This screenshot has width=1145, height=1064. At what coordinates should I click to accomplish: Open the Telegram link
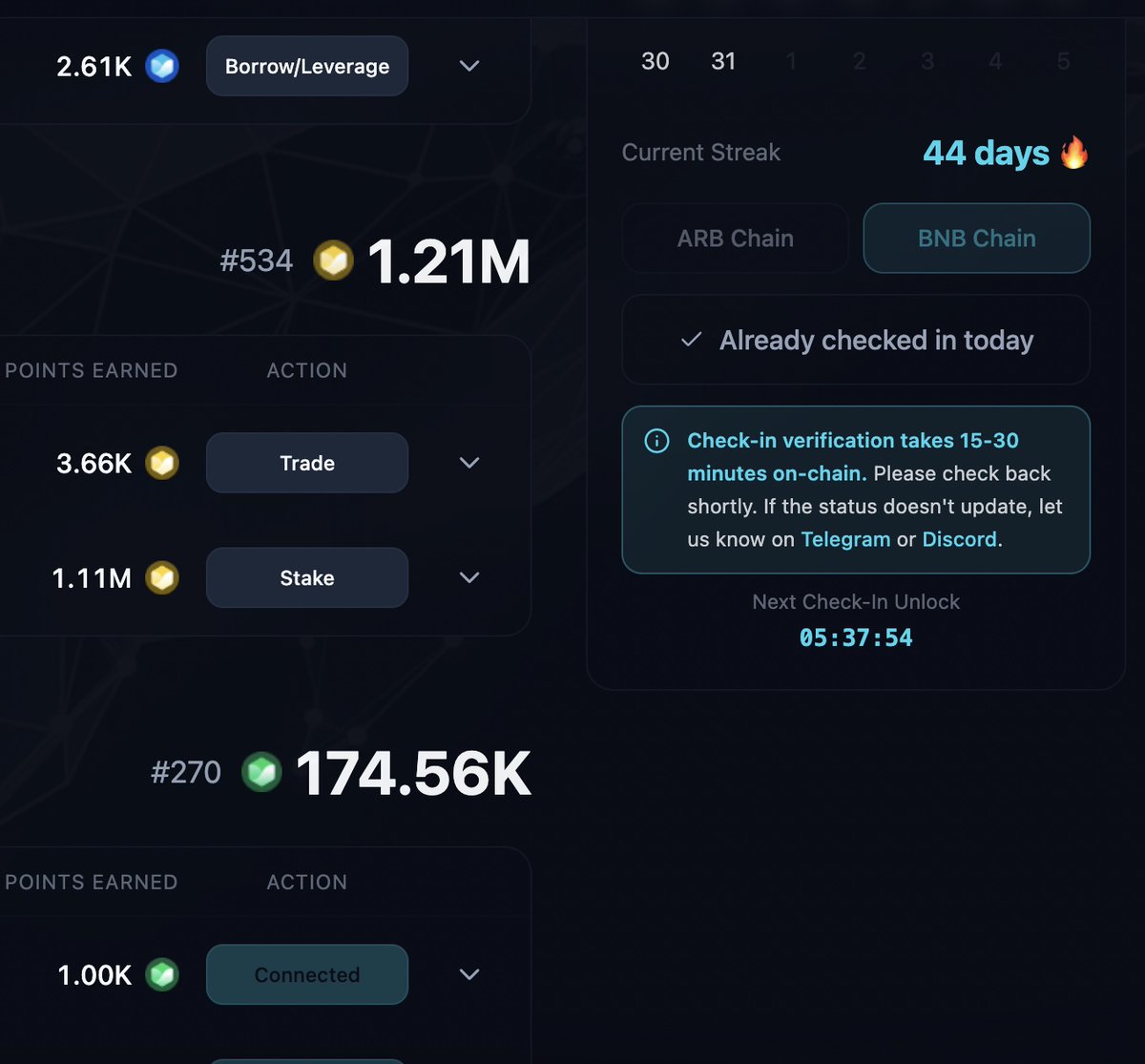pos(845,539)
